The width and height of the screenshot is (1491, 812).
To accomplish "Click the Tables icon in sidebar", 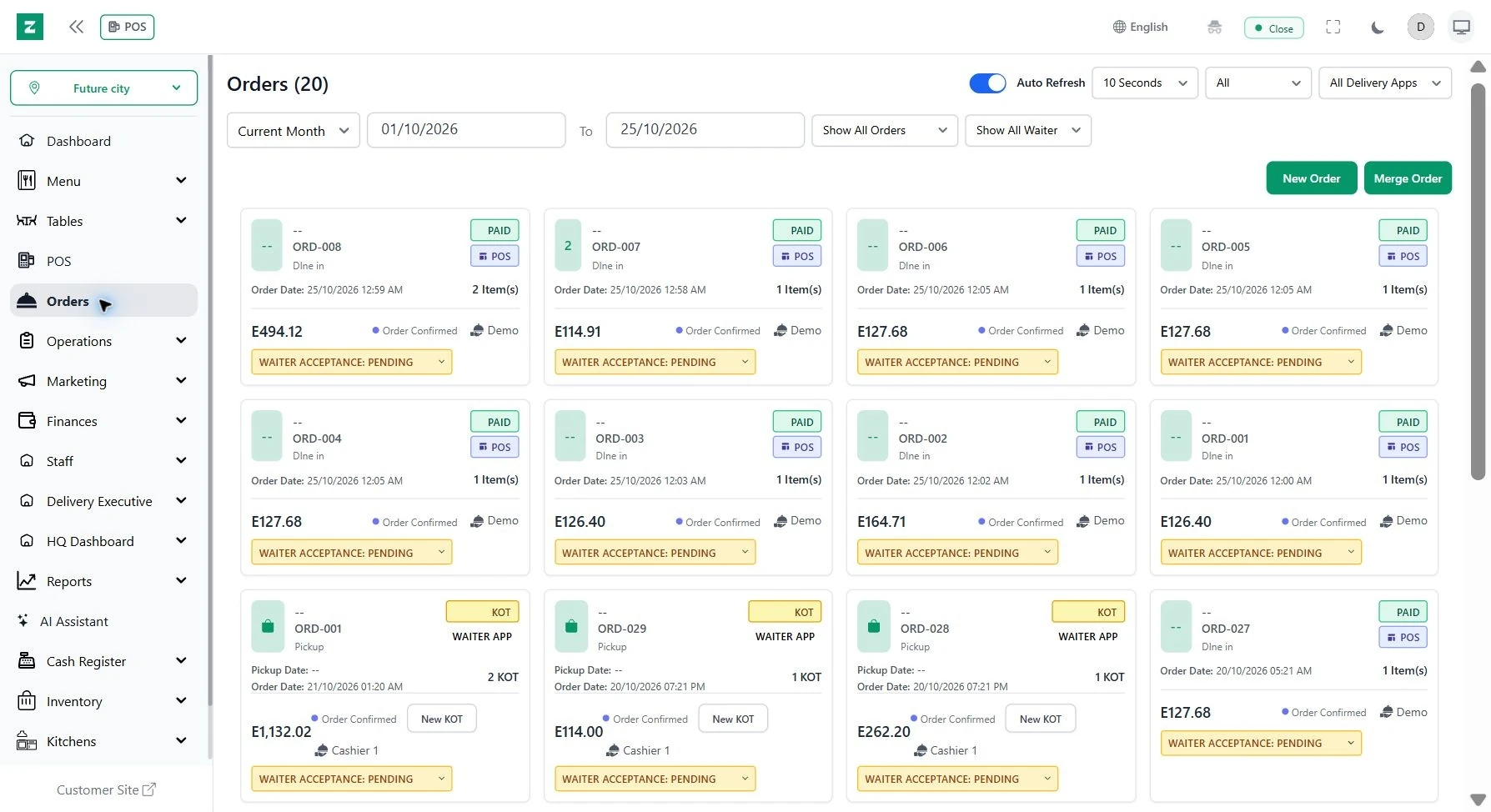I will (27, 221).
